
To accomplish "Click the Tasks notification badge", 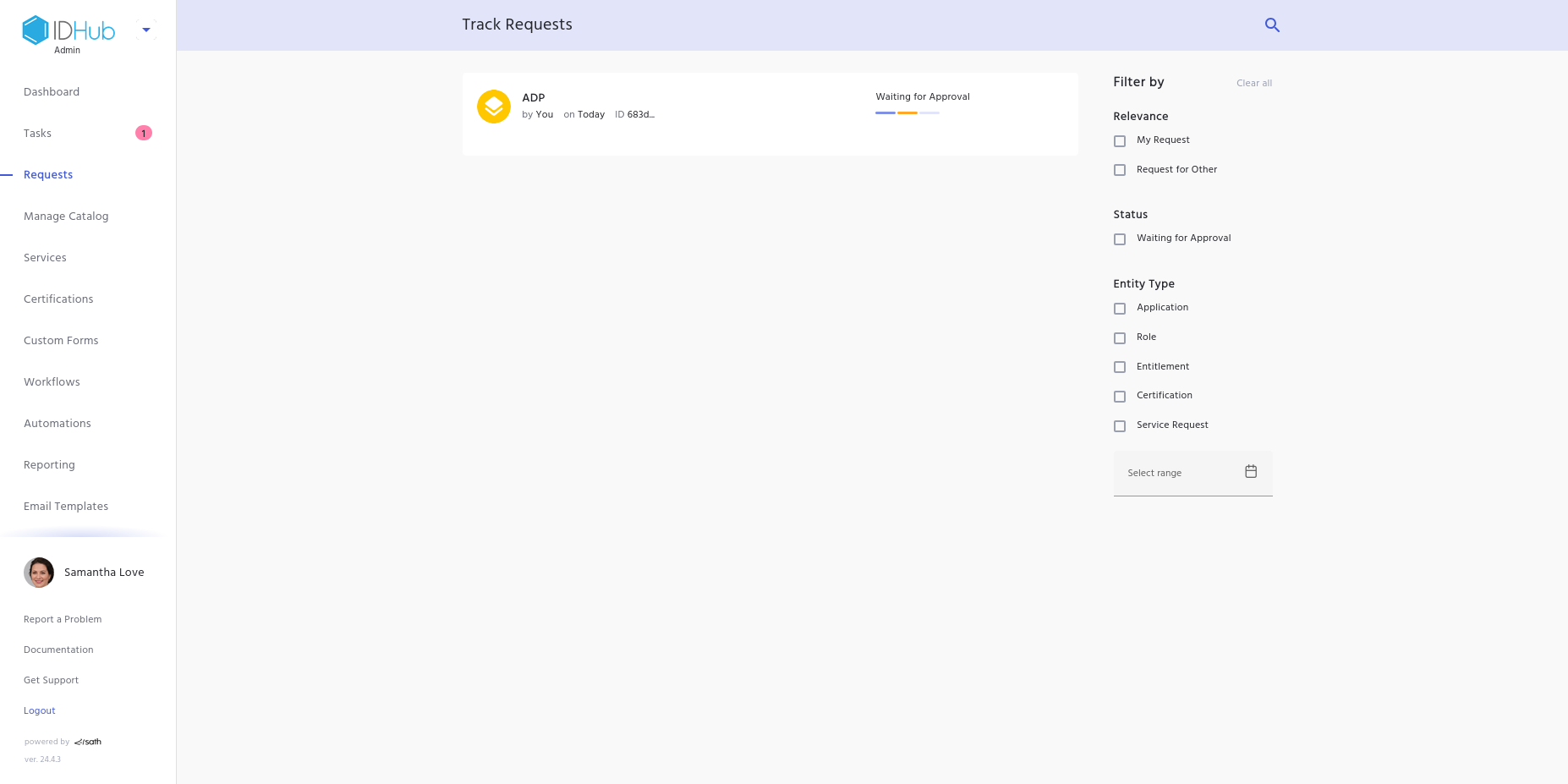I will 144,133.
